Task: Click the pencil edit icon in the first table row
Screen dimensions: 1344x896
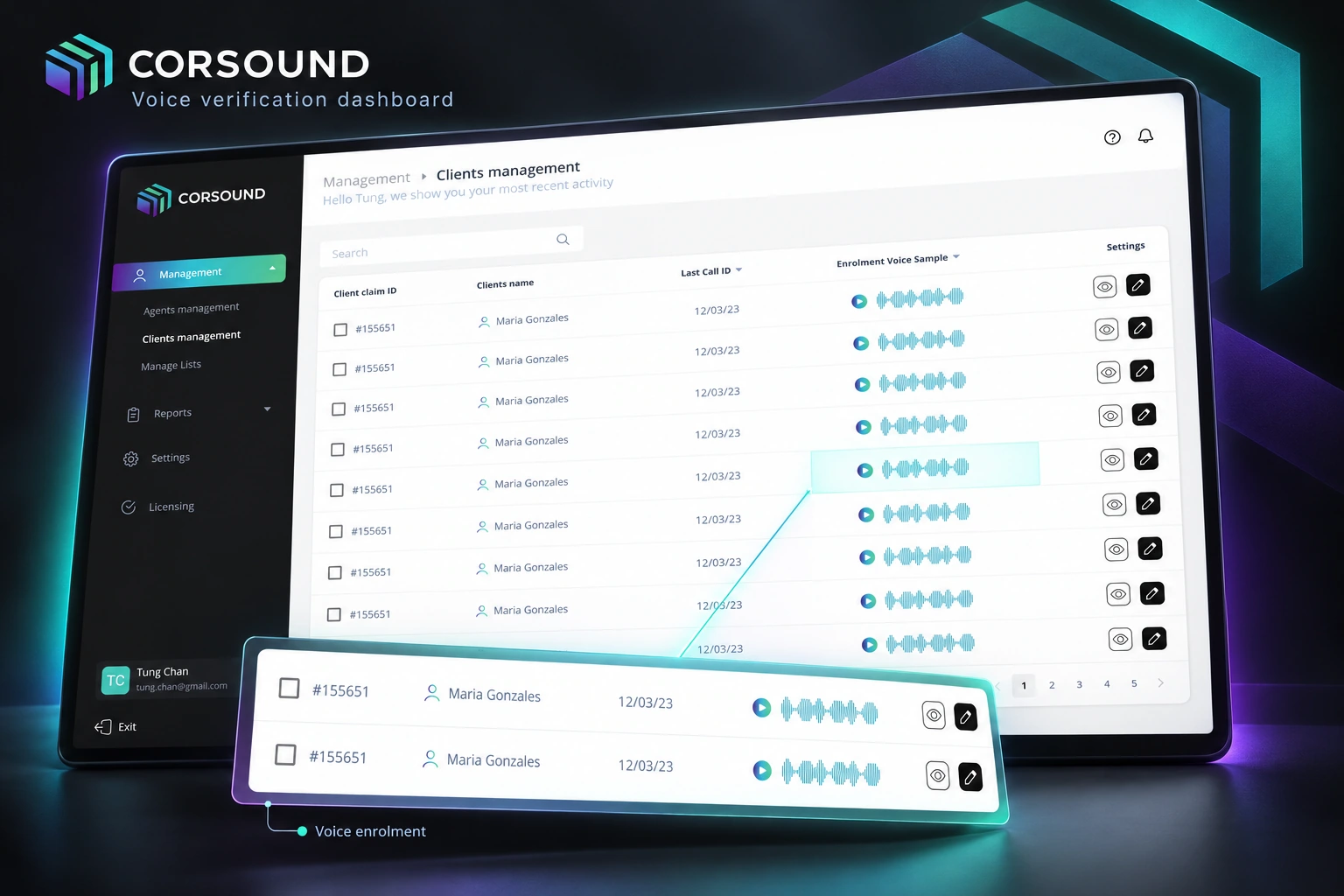Action: click(x=1137, y=285)
